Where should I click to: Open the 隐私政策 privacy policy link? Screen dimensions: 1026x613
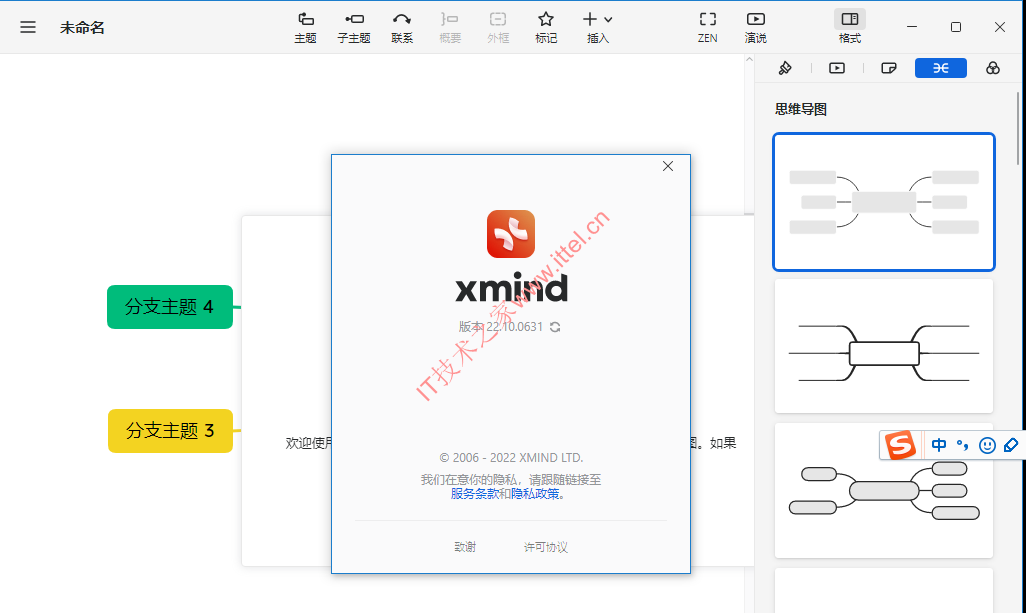[x=535, y=494]
